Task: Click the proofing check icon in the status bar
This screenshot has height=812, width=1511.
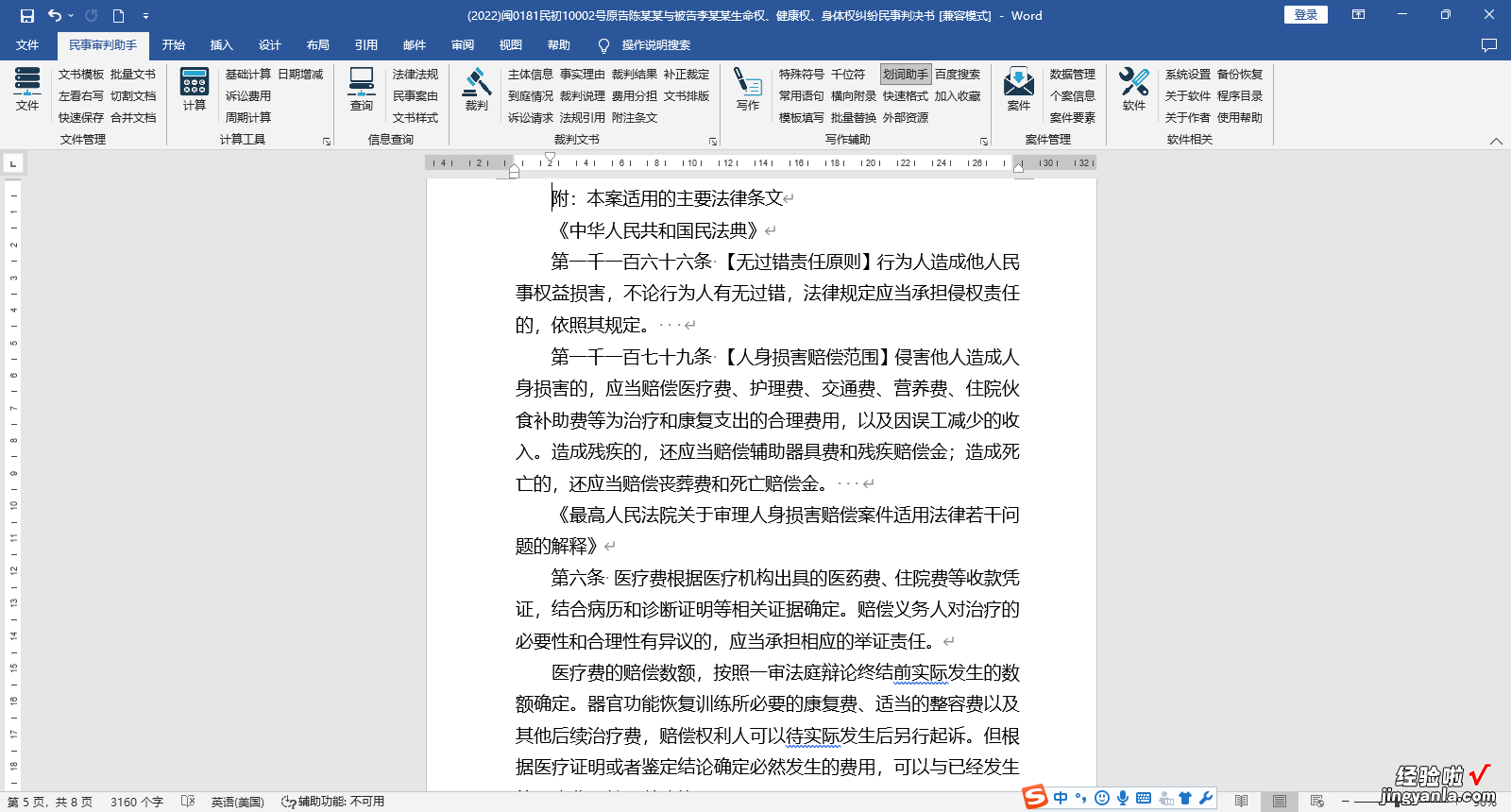Action: pyautogui.click(x=188, y=802)
